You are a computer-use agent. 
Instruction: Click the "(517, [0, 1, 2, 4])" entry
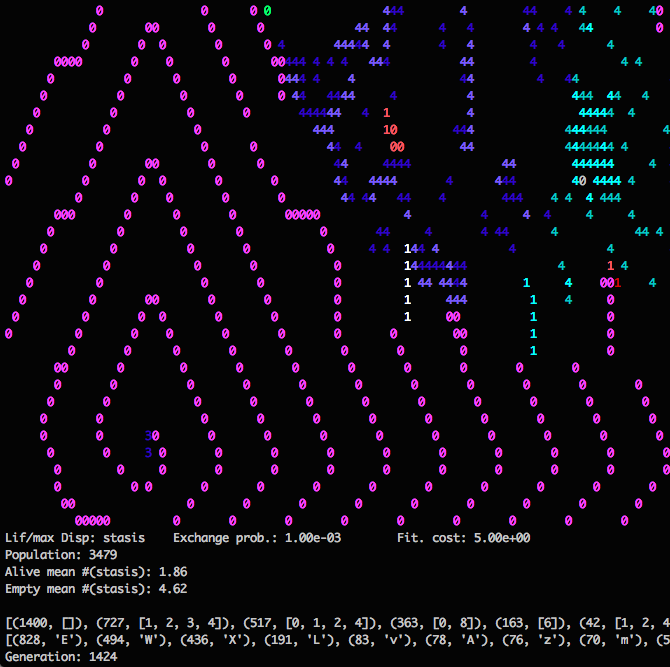[x=310, y=623]
